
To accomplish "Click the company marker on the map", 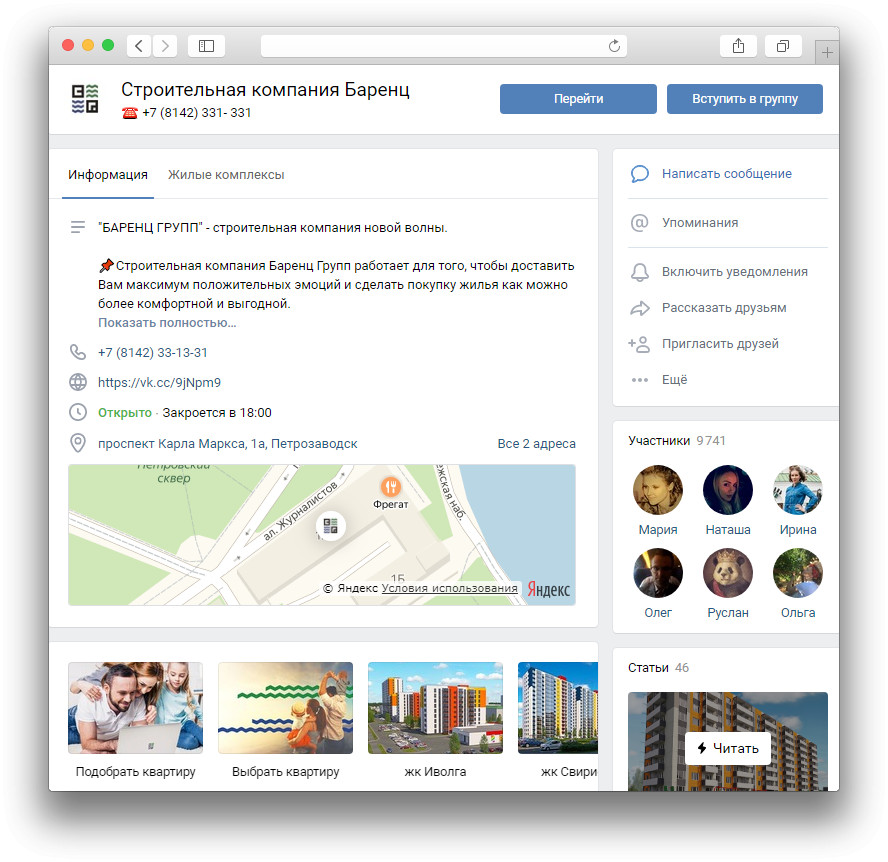I will [x=331, y=526].
